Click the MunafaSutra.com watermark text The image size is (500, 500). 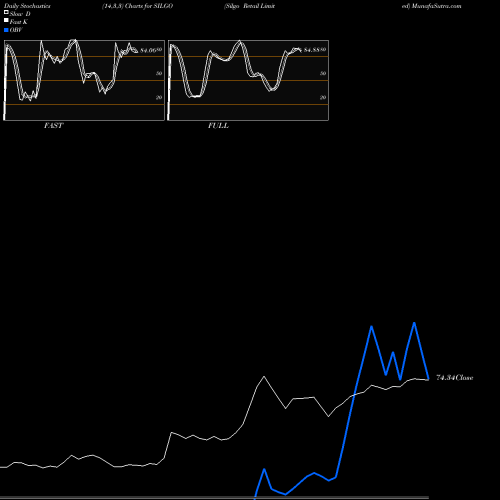pyautogui.click(x=436, y=6)
